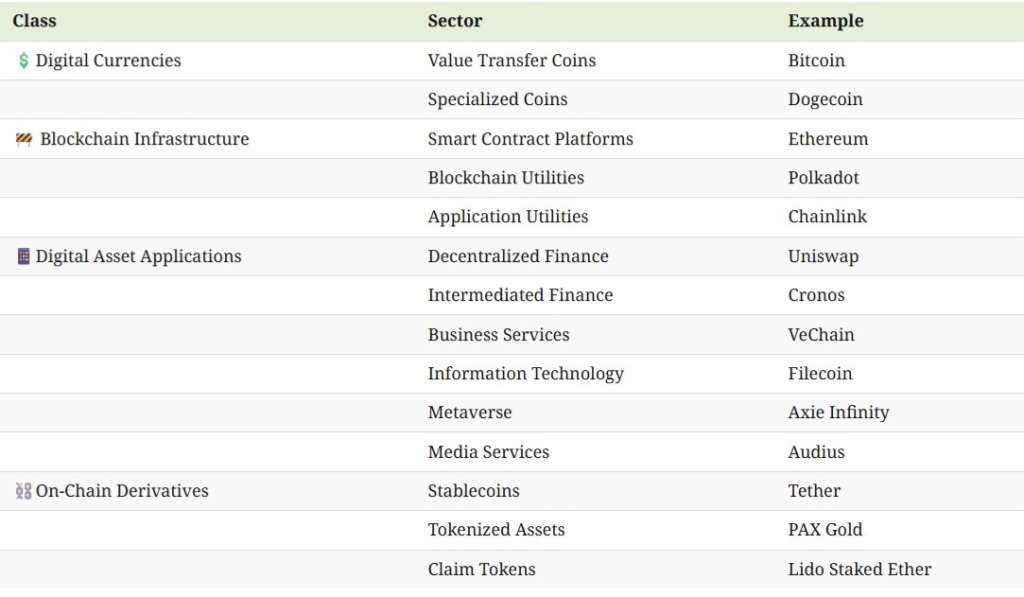
Task: Click the chain link icon beside On-Chain Derivatives
Action: click(24, 491)
